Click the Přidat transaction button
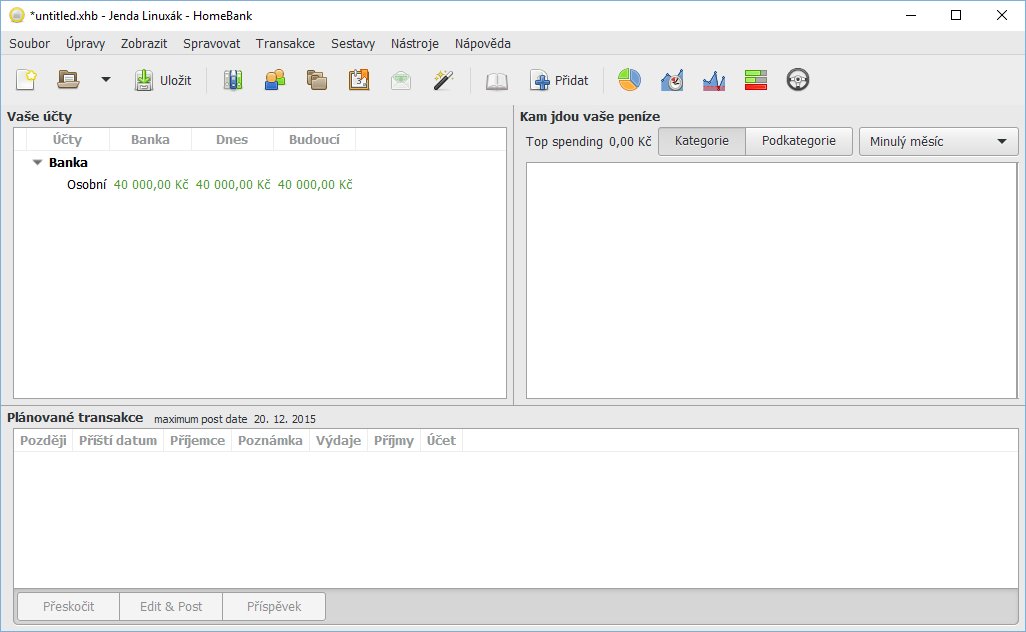The width and height of the screenshot is (1026, 632). (x=559, y=80)
